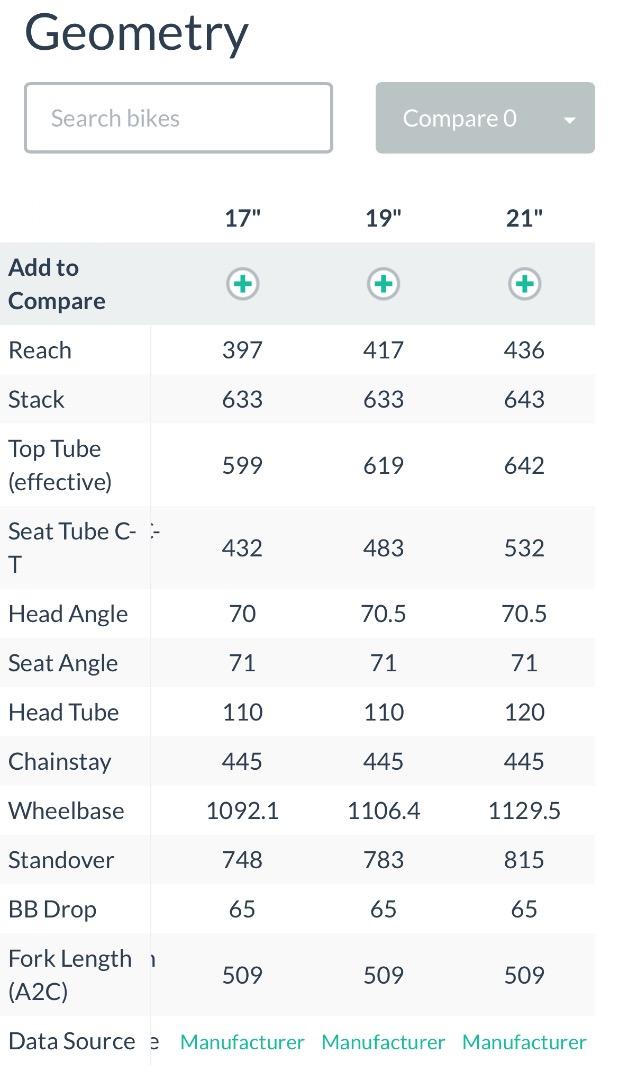Open Manufacturer source link for 21"
This screenshot has width=619, height=1080.
pos(525,1042)
